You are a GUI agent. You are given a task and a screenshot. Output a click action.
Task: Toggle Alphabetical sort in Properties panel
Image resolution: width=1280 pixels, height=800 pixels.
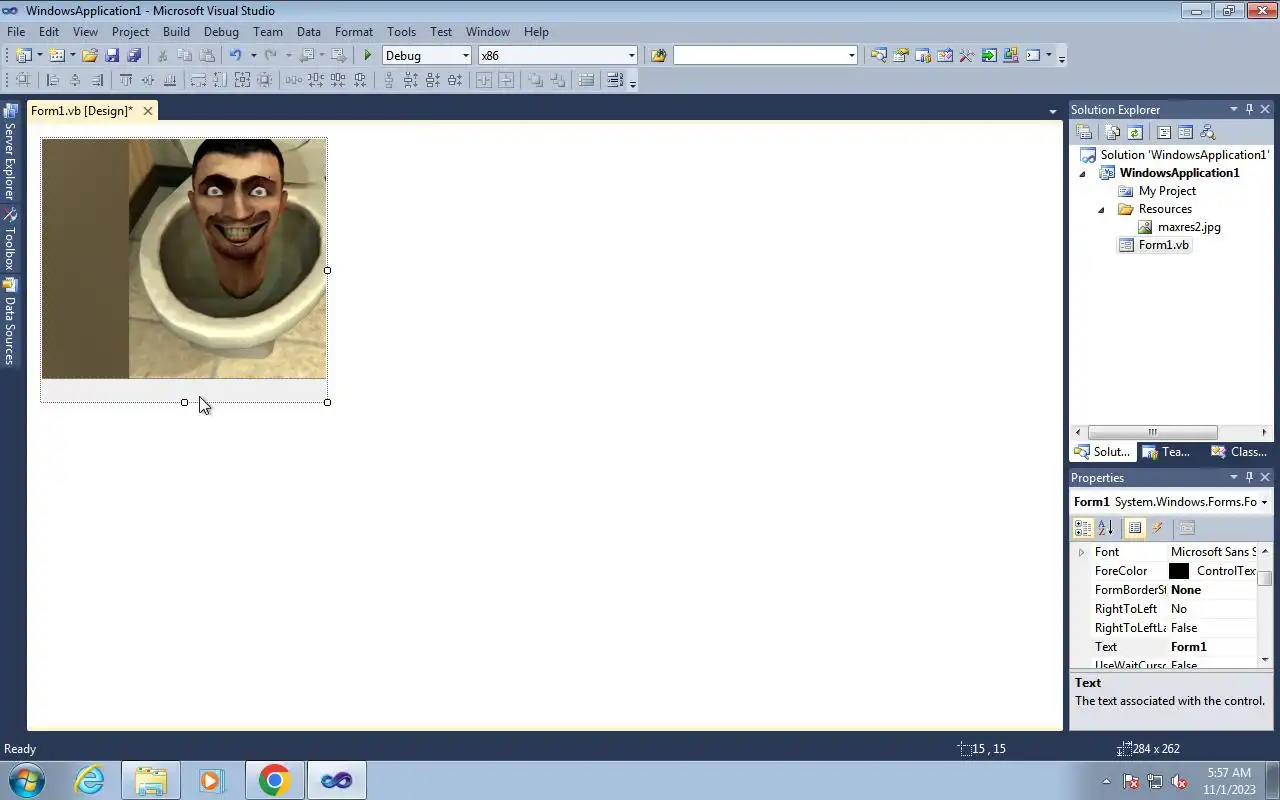click(x=1105, y=528)
